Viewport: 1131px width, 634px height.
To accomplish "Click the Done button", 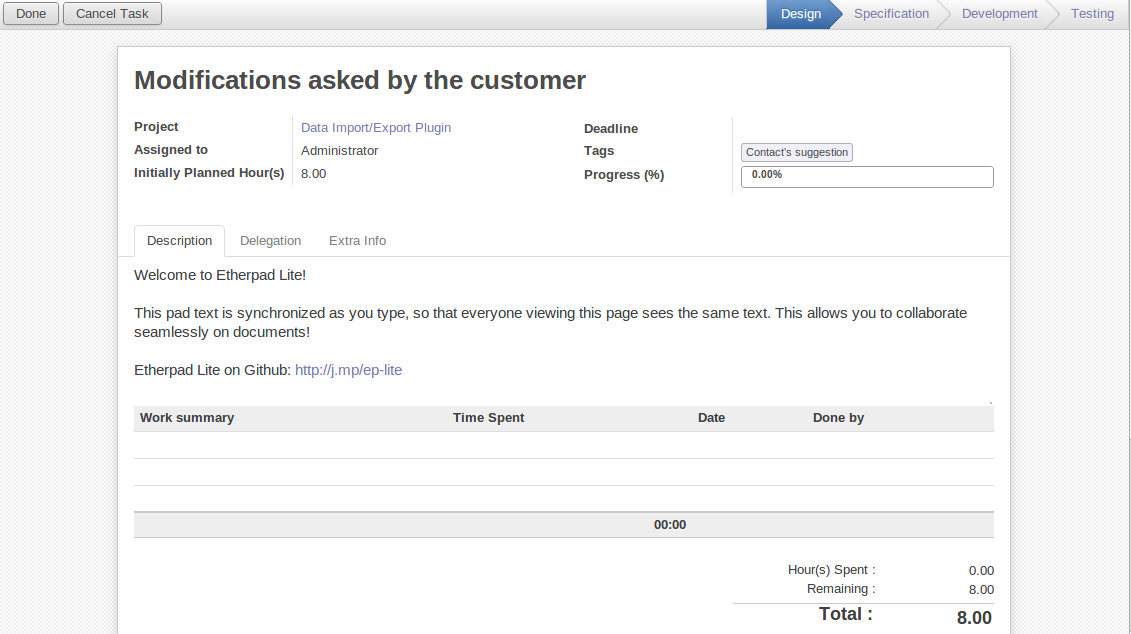I will click(x=31, y=14).
